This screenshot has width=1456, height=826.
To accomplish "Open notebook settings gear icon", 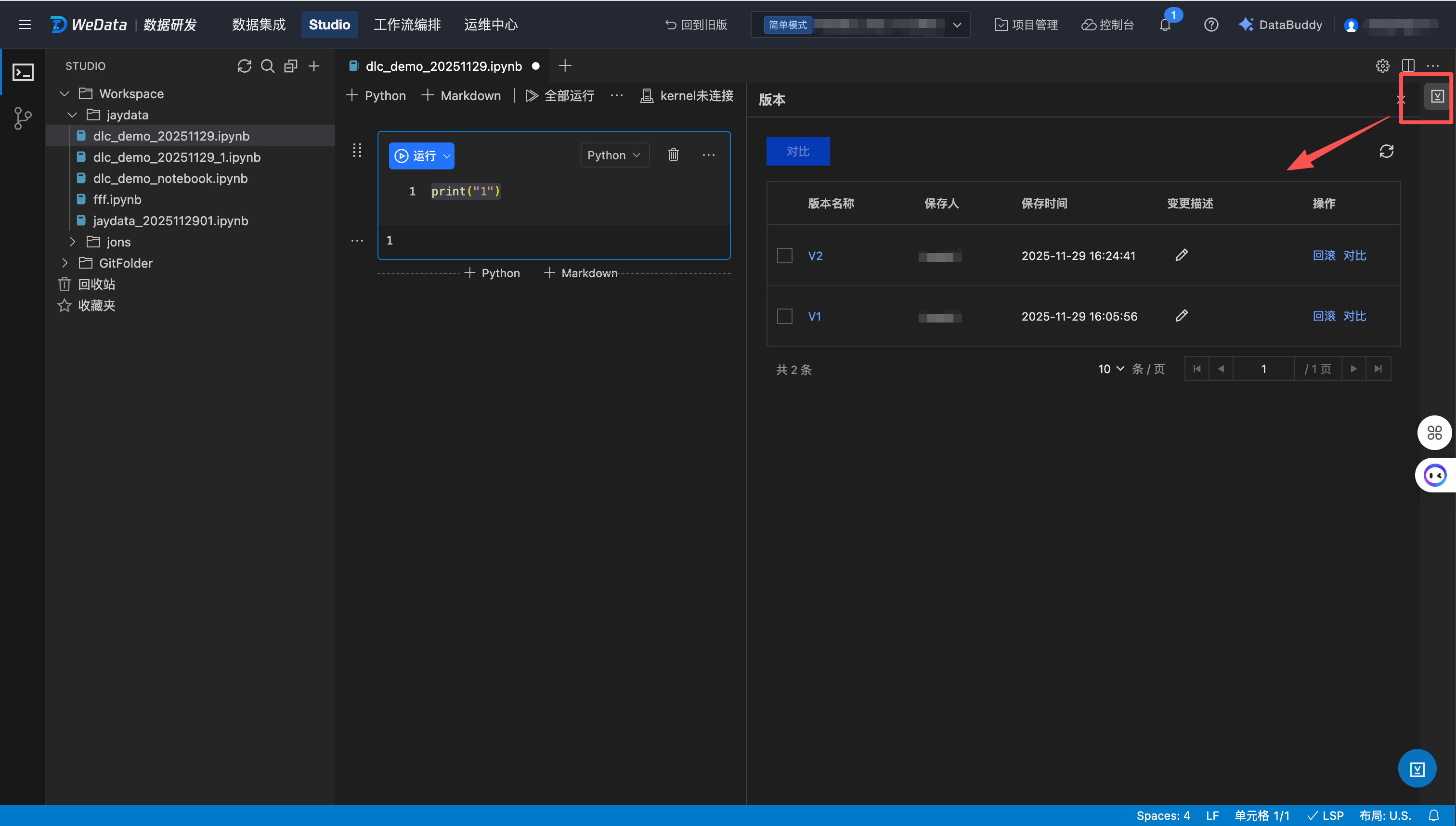I will (1382, 66).
